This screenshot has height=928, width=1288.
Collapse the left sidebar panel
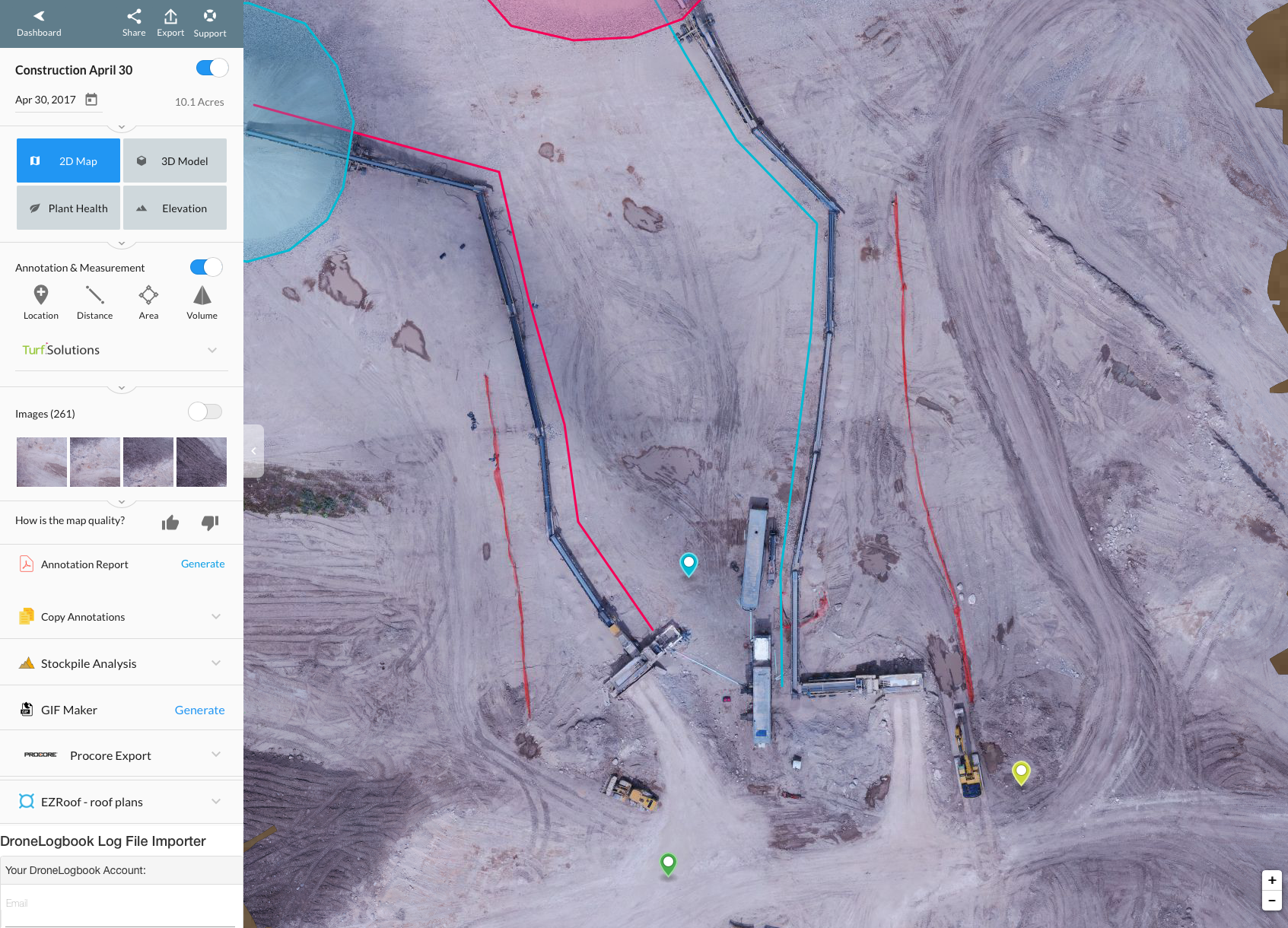click(x=253, y=451)
